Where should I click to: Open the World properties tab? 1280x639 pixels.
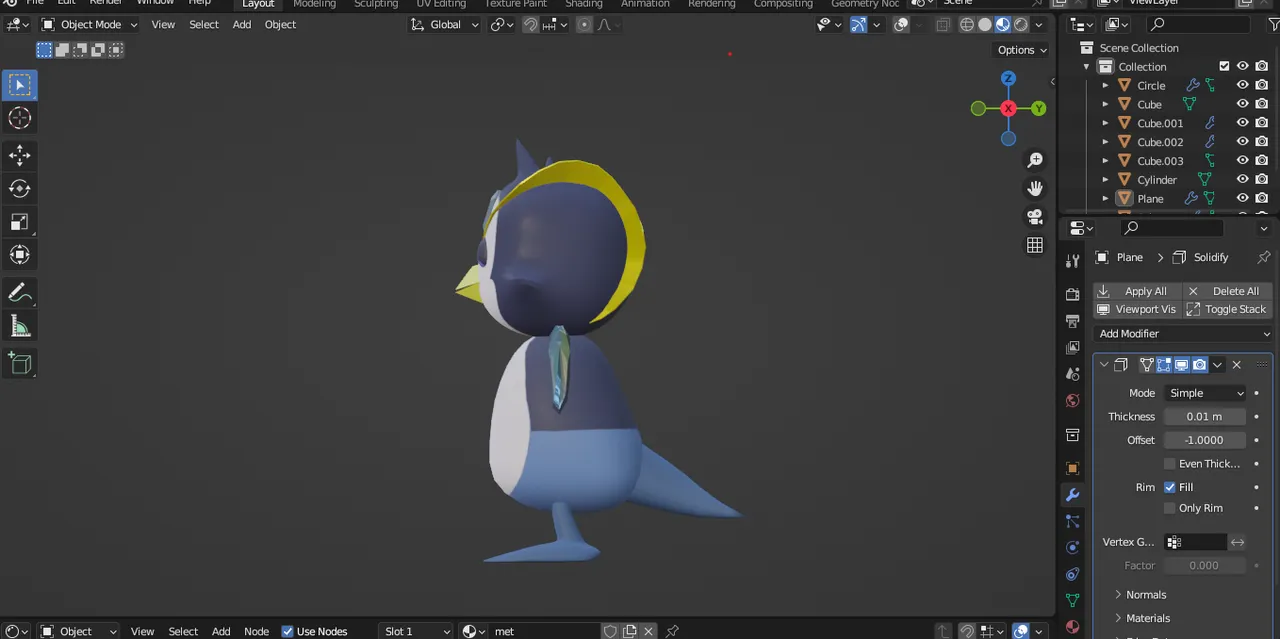click(x=1073, y=401)
